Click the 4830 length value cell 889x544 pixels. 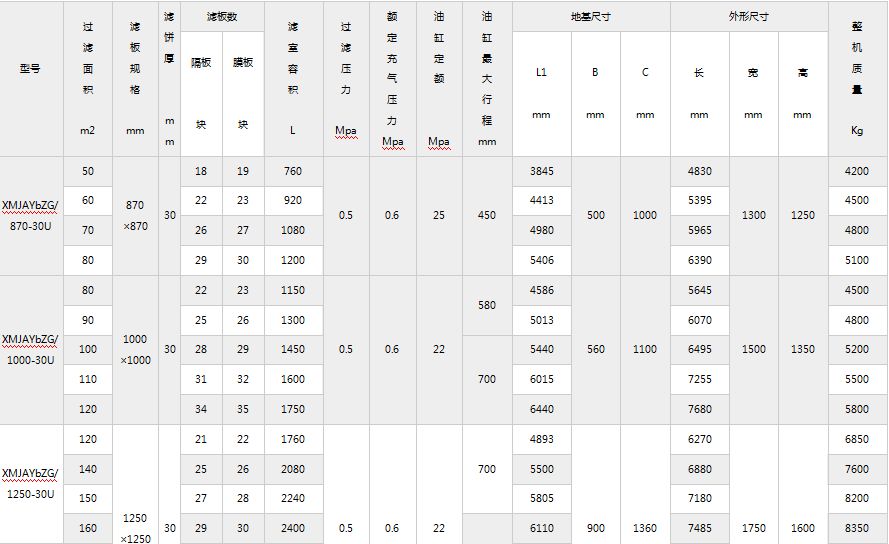pos(700,171)
